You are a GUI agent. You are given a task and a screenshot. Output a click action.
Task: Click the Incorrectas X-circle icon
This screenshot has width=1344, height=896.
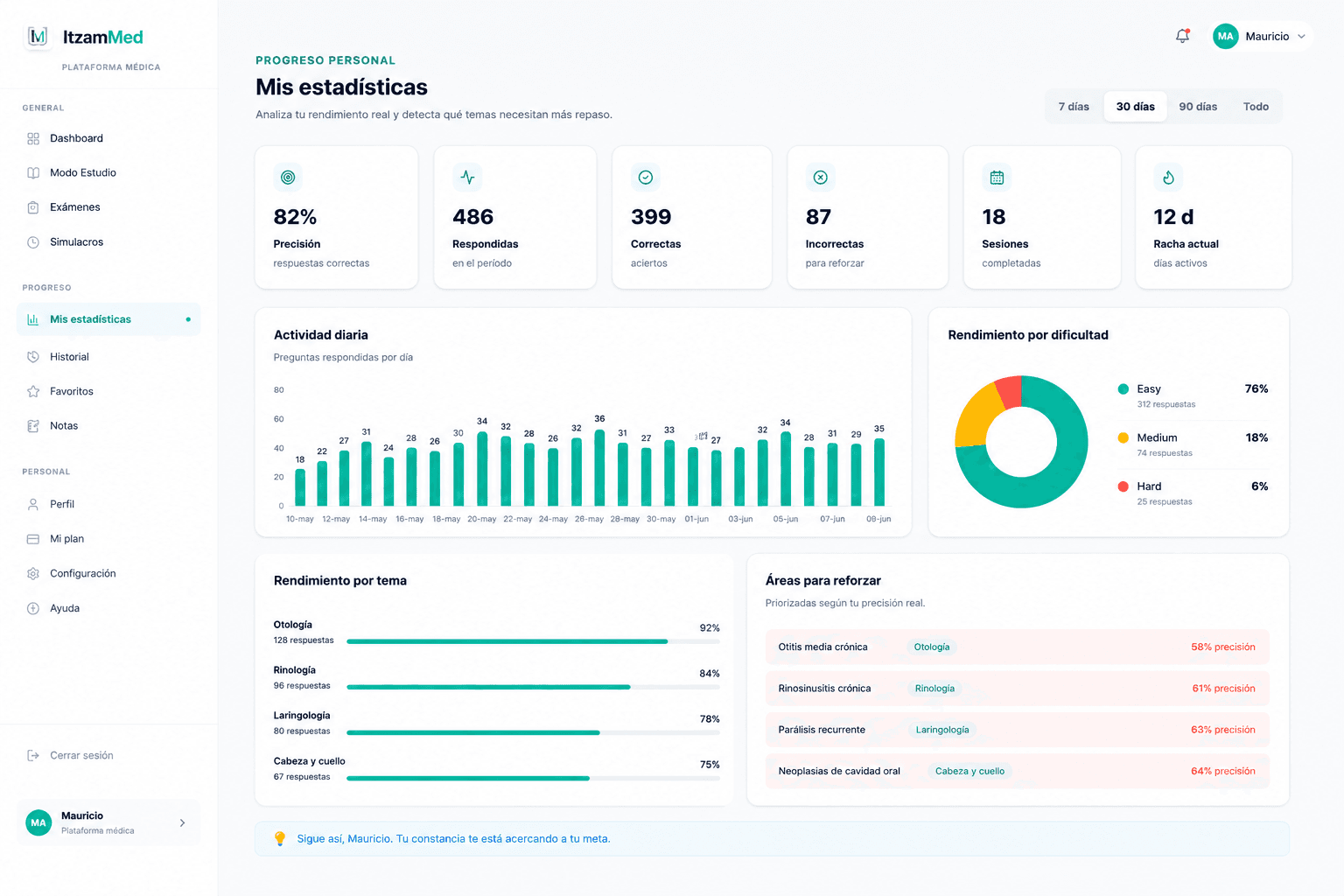821,178
